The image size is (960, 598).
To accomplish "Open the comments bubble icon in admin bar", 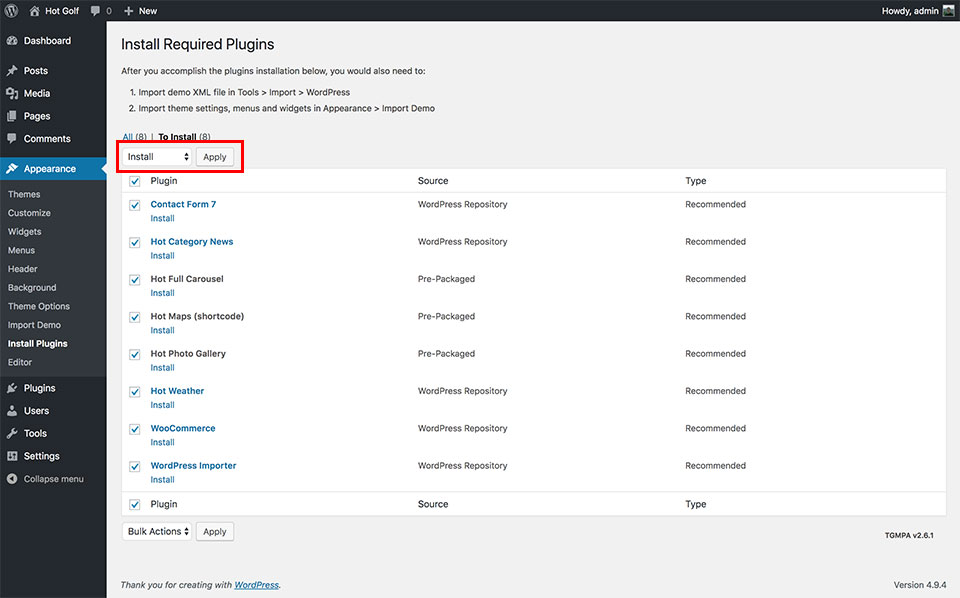I will click(96, 11).
